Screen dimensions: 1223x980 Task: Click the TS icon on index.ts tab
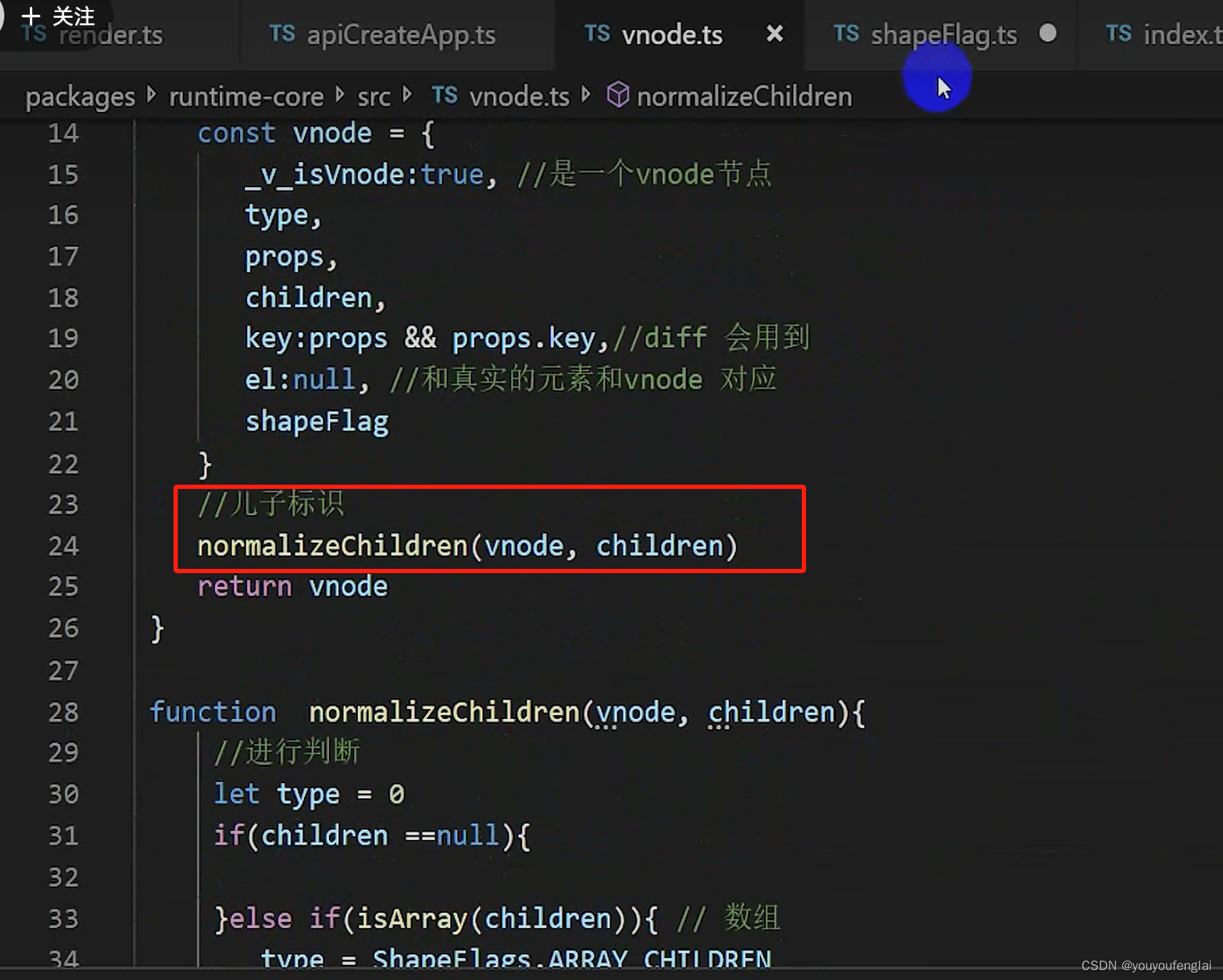(x=1119, y=33)
